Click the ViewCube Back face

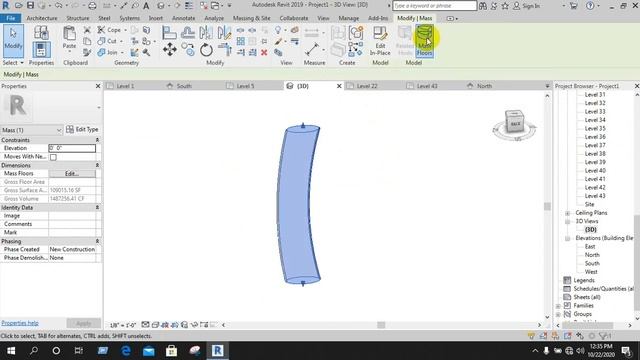pos(515,124)
